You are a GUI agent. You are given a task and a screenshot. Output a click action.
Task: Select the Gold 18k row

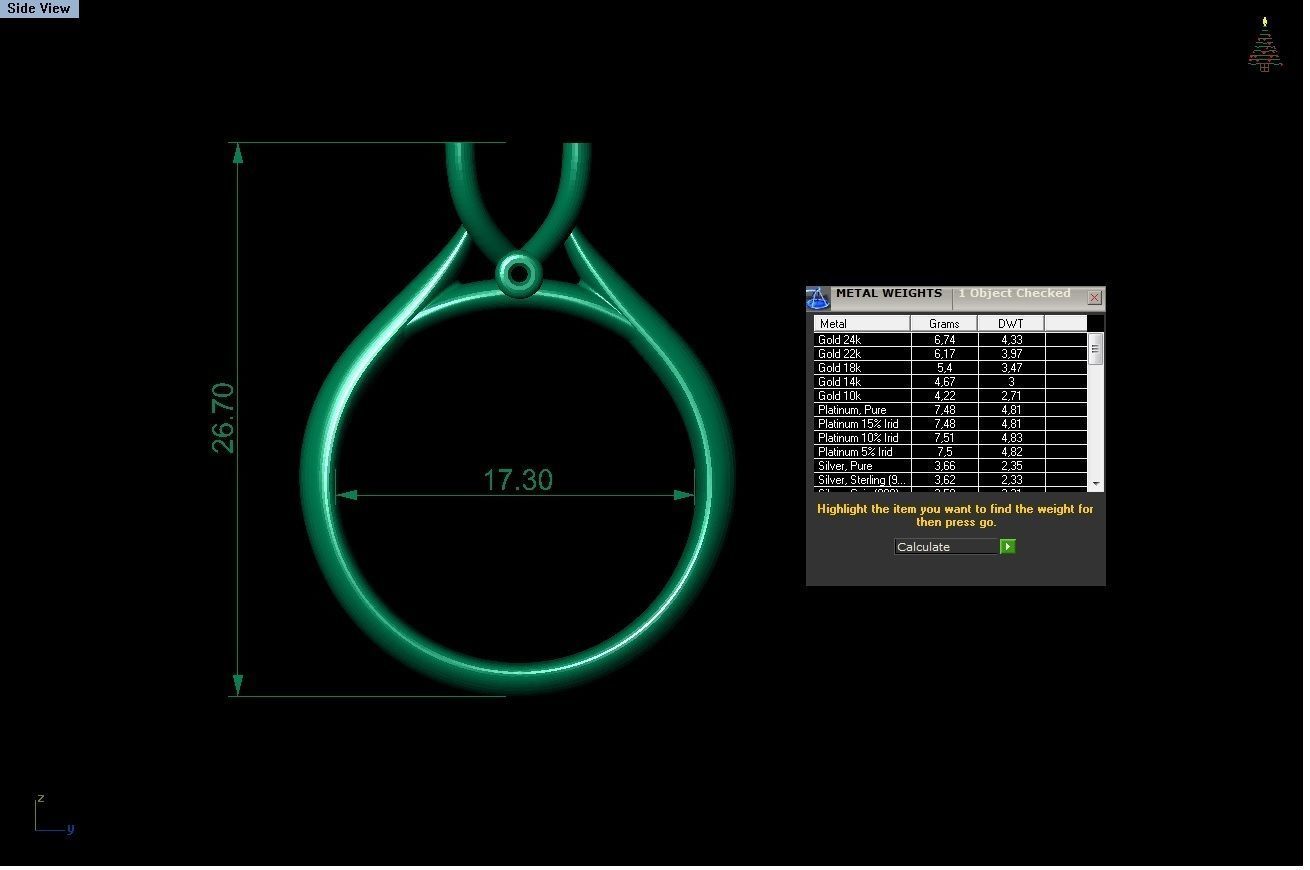coord(950,368)
